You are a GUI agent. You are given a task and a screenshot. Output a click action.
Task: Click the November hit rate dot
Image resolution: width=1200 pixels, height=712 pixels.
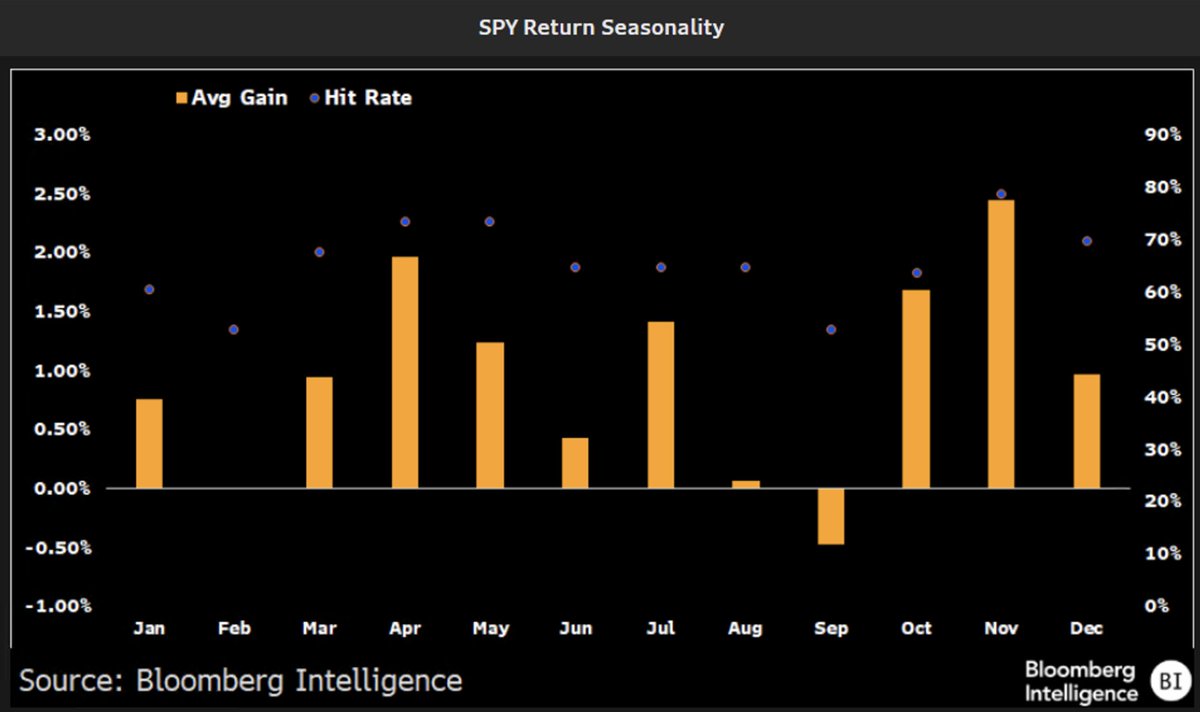(x=1001, y=194)
